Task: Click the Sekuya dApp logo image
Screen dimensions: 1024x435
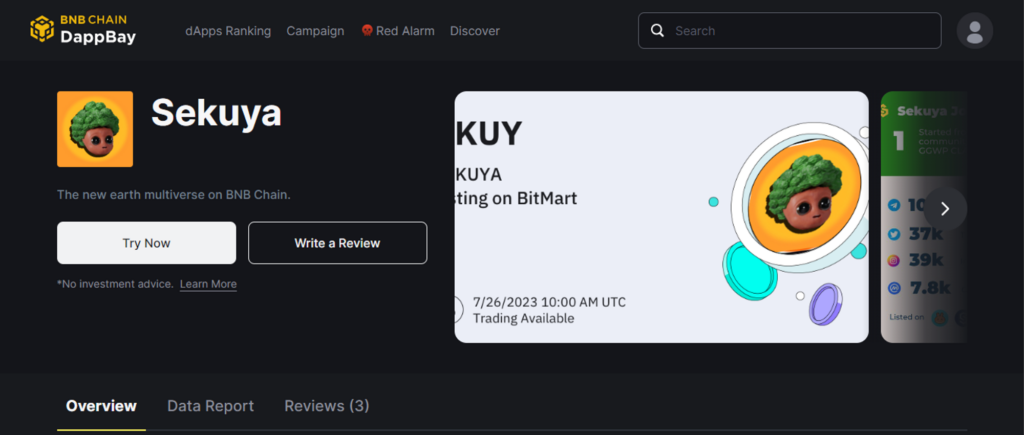Action: tap(95, 129)
